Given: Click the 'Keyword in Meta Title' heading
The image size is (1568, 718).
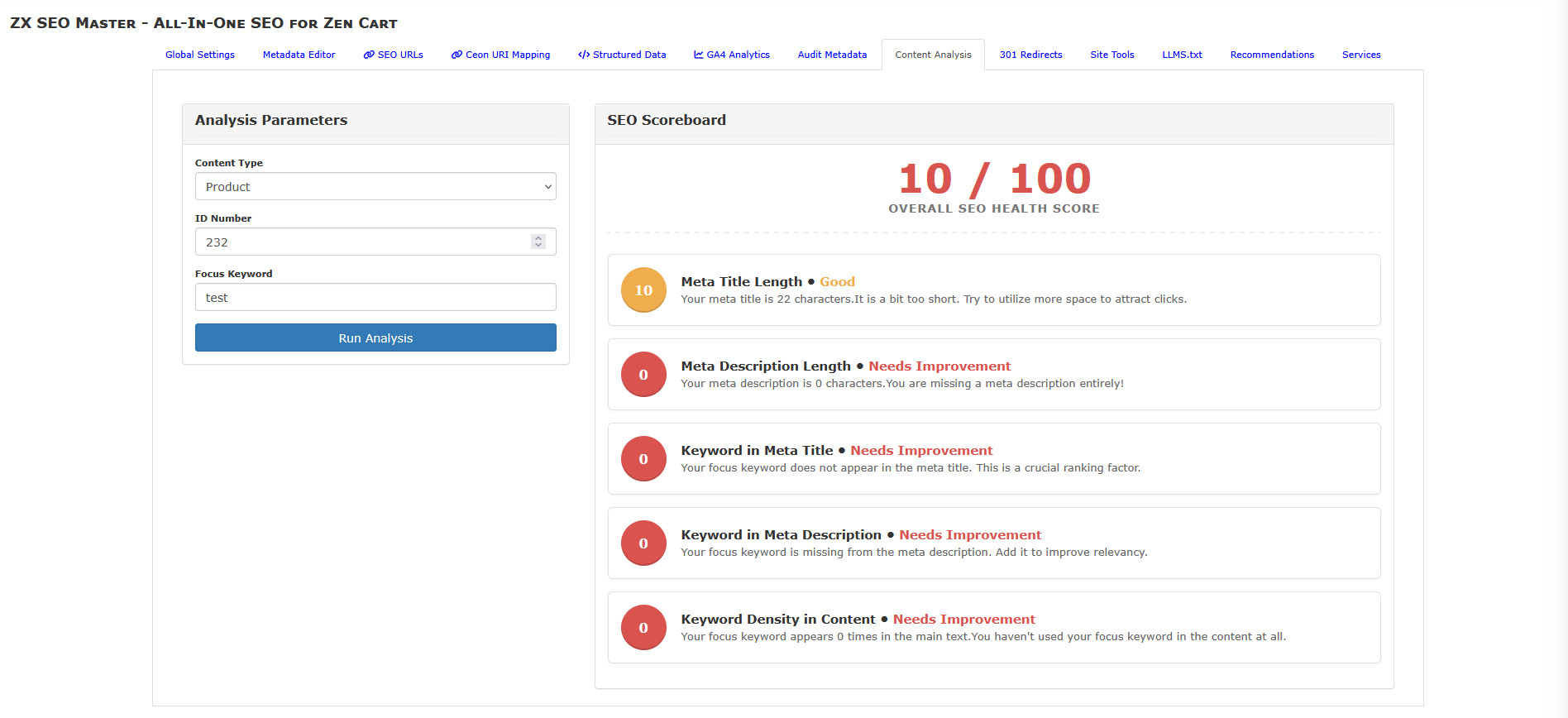Looking at the screenshot, I should coord(757,451).
